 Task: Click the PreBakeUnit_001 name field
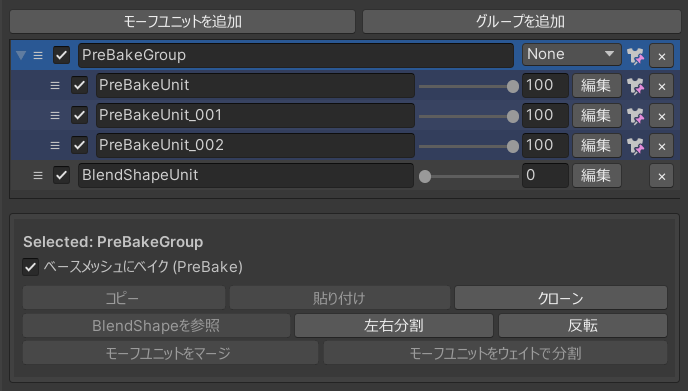point(255,115)
